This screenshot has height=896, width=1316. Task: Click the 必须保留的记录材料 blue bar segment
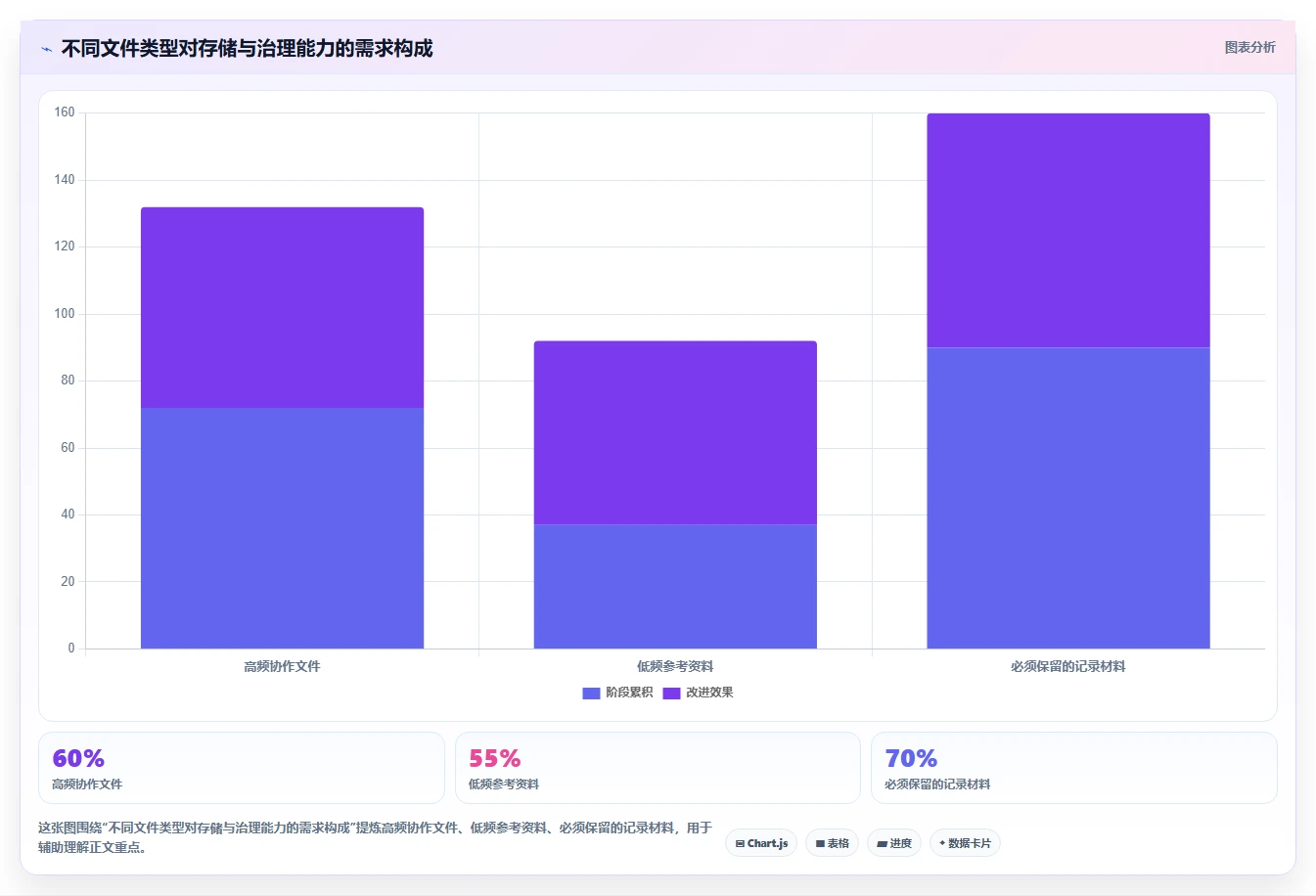pos(1068,498)
